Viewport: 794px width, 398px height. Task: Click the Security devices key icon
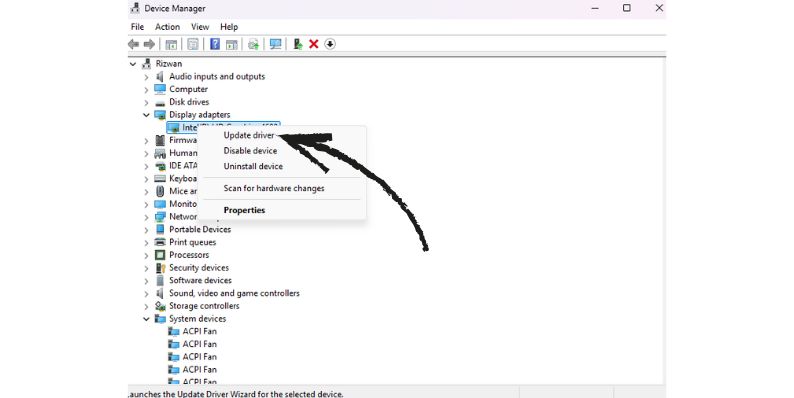pos(160,268)
